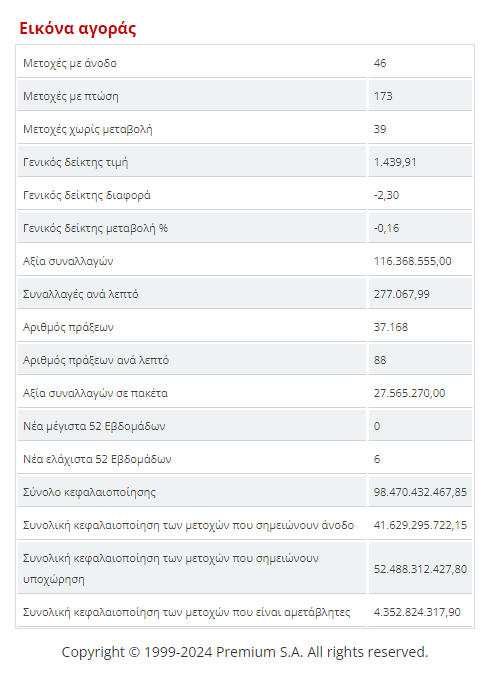Select the Αξία συναλλαγών value 116.368.555,00

pyautogui.click(x=412, y=261)
